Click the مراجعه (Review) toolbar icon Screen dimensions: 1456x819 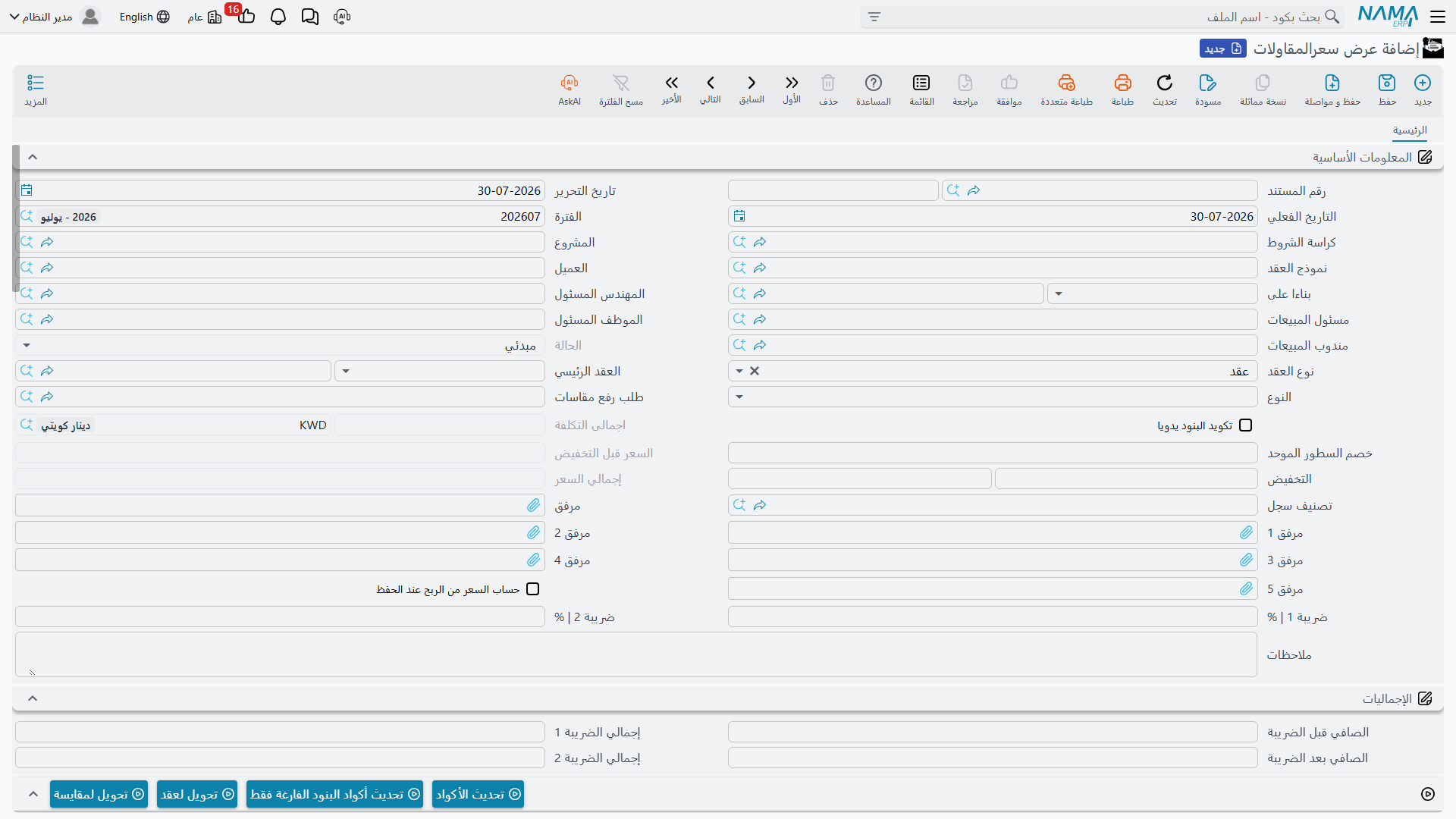tap(965, 83)
